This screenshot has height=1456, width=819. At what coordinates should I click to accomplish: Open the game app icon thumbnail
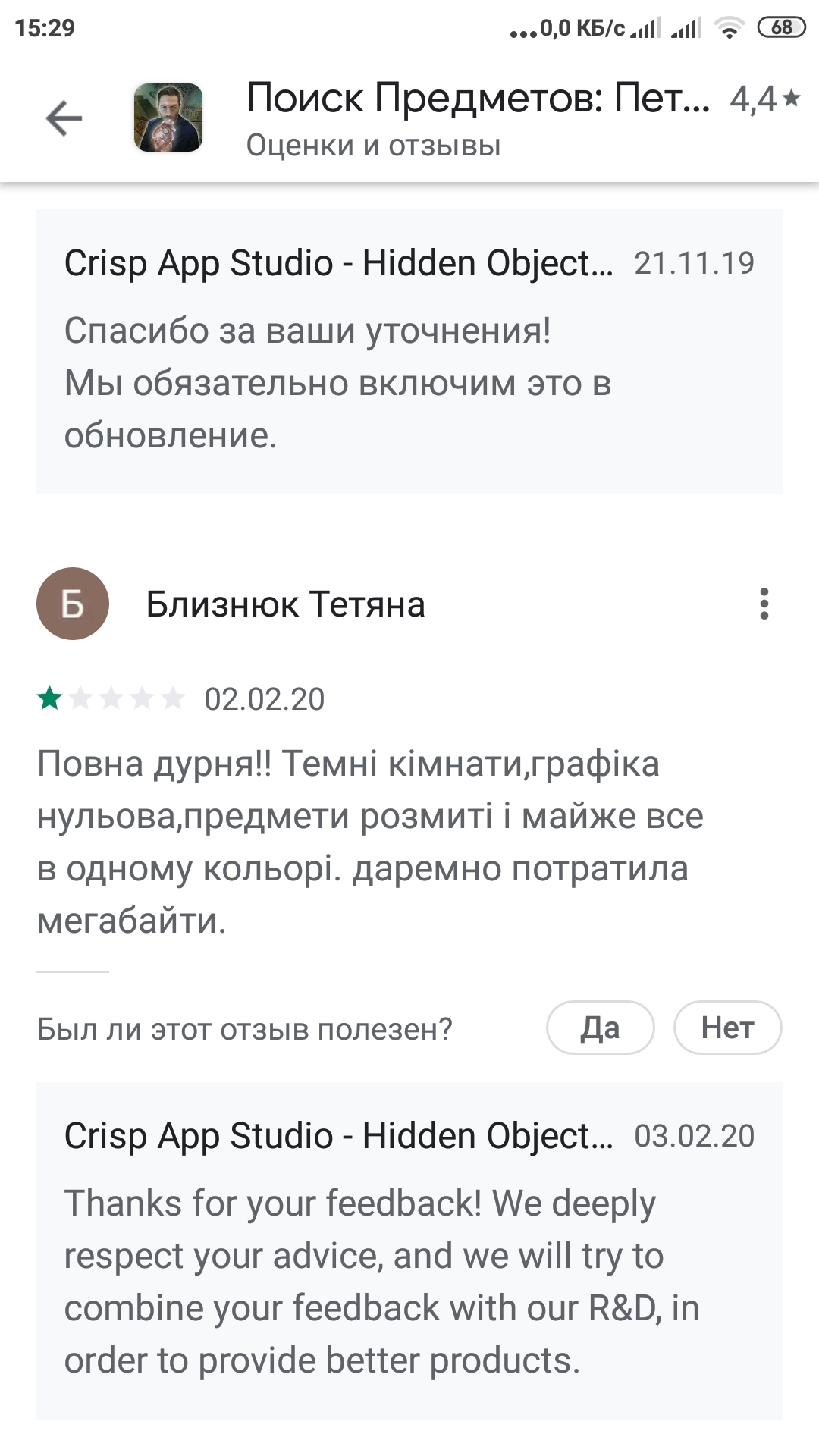point(168,118)
